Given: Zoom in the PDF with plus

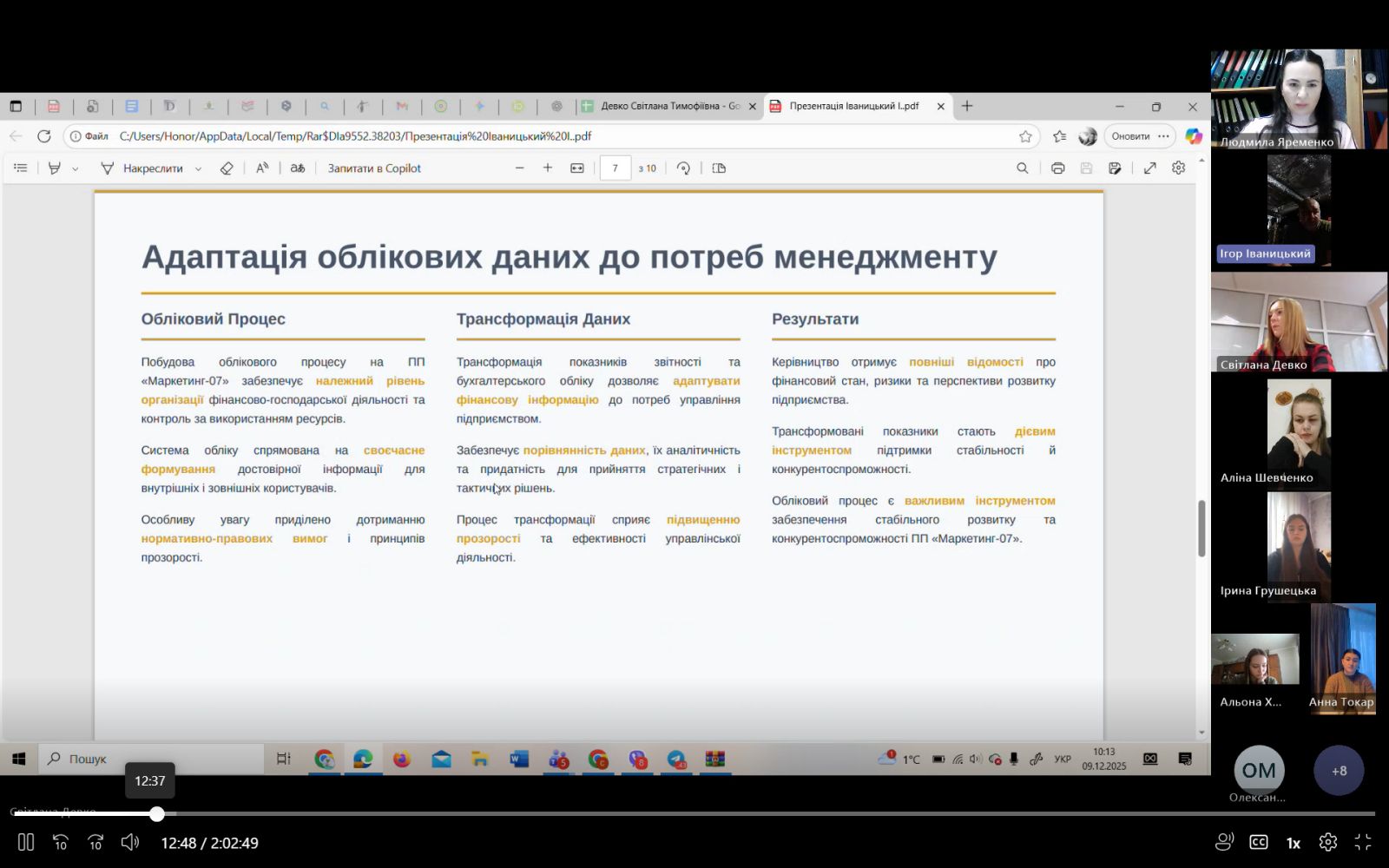Looking at the screenshot, I should pyautogui.click(x=548, y=168).
